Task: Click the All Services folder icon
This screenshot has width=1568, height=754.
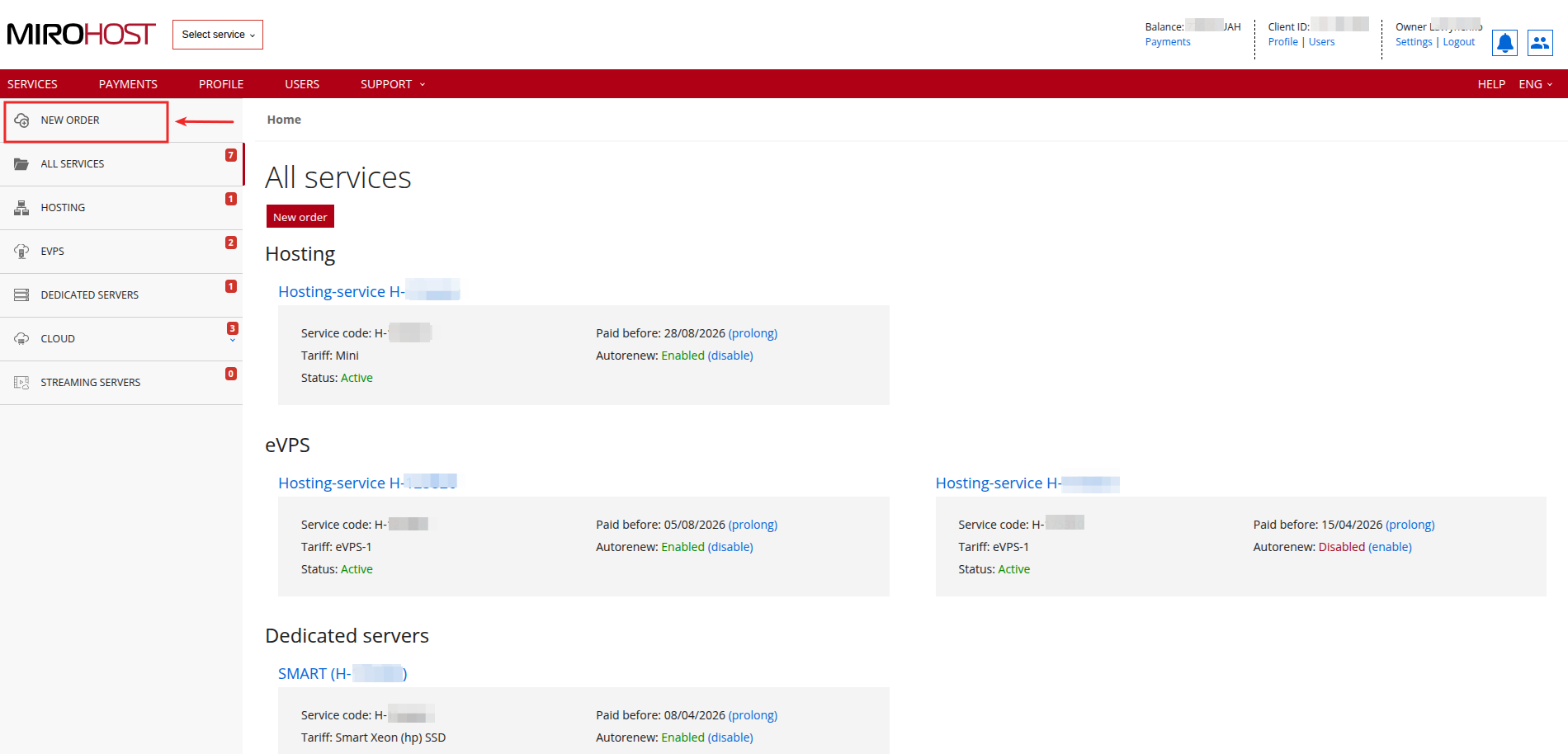Action: pyautogui.click(x=21, y=164)
